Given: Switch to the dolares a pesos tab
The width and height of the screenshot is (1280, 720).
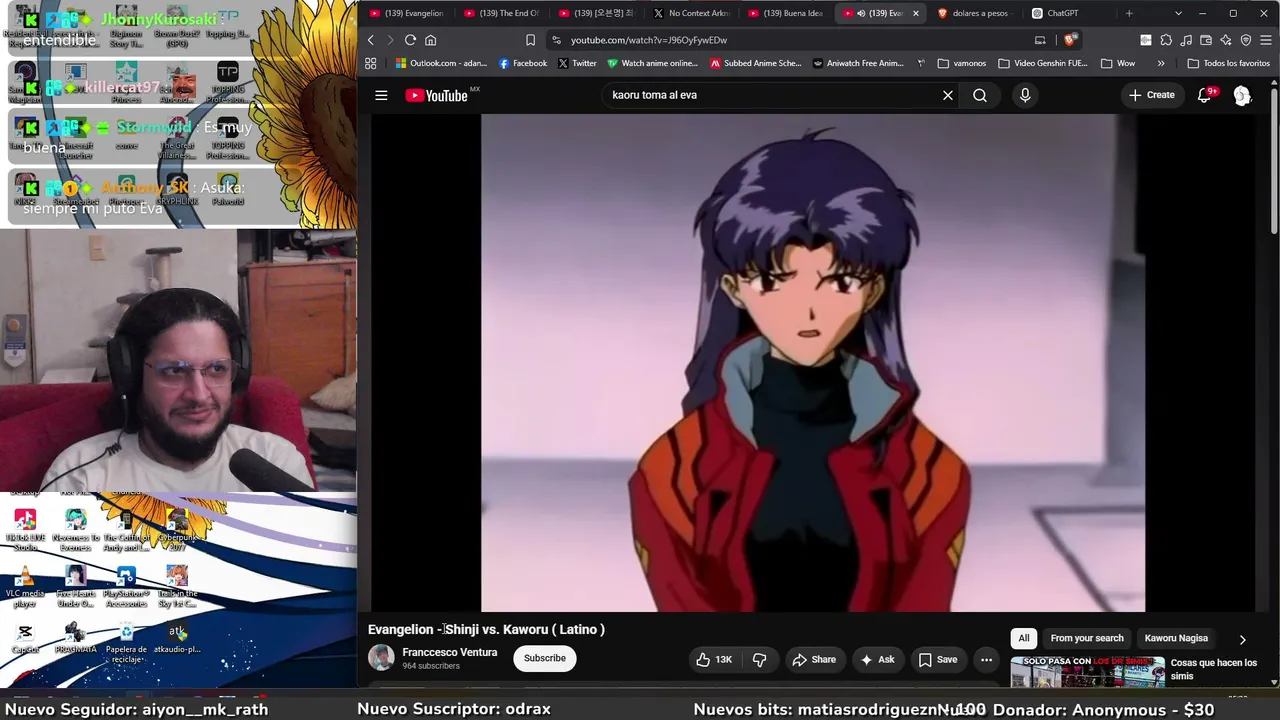Looking at the screenshot, I should pos(976,13).
